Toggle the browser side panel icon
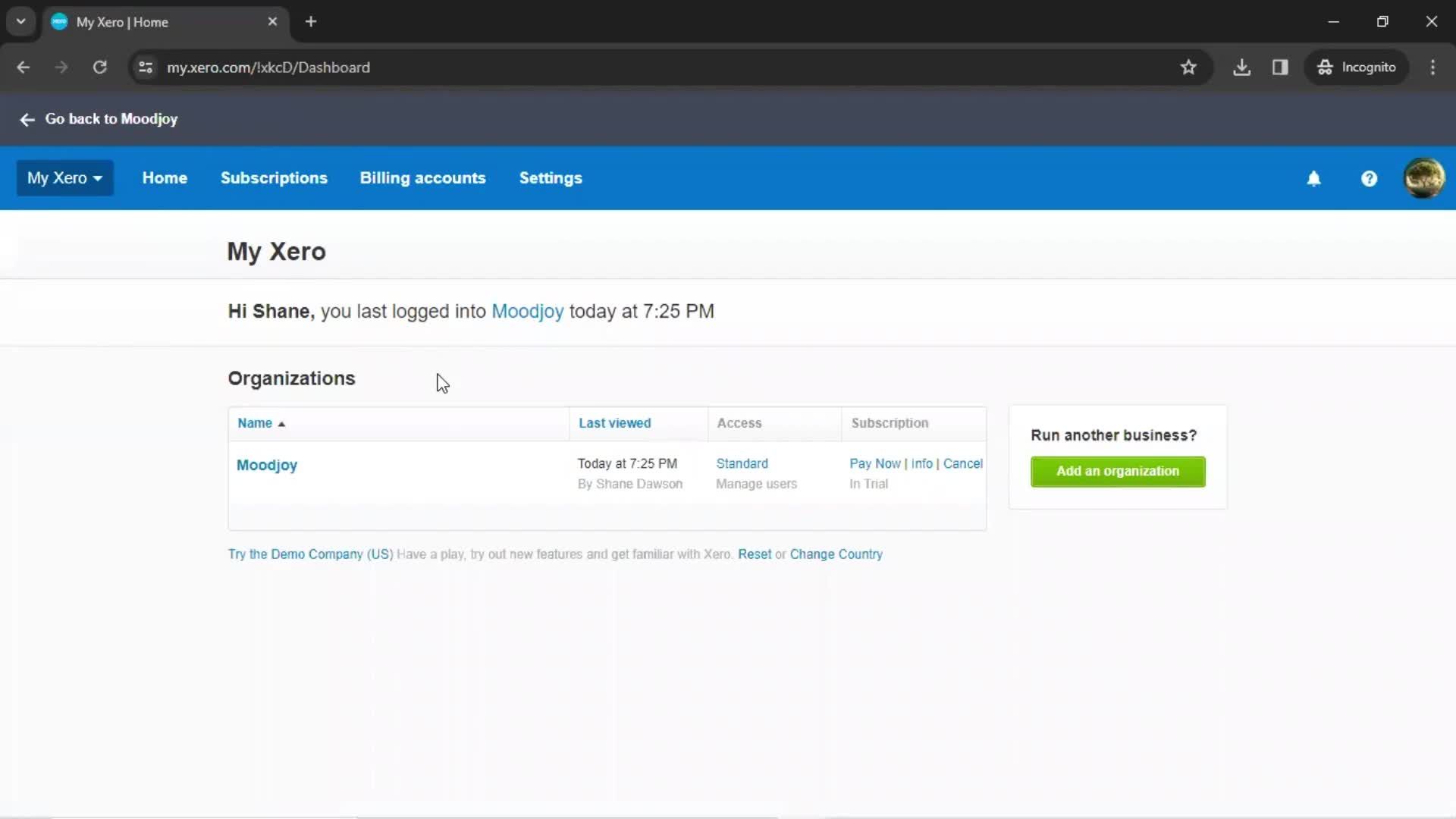 (1280, 67)
